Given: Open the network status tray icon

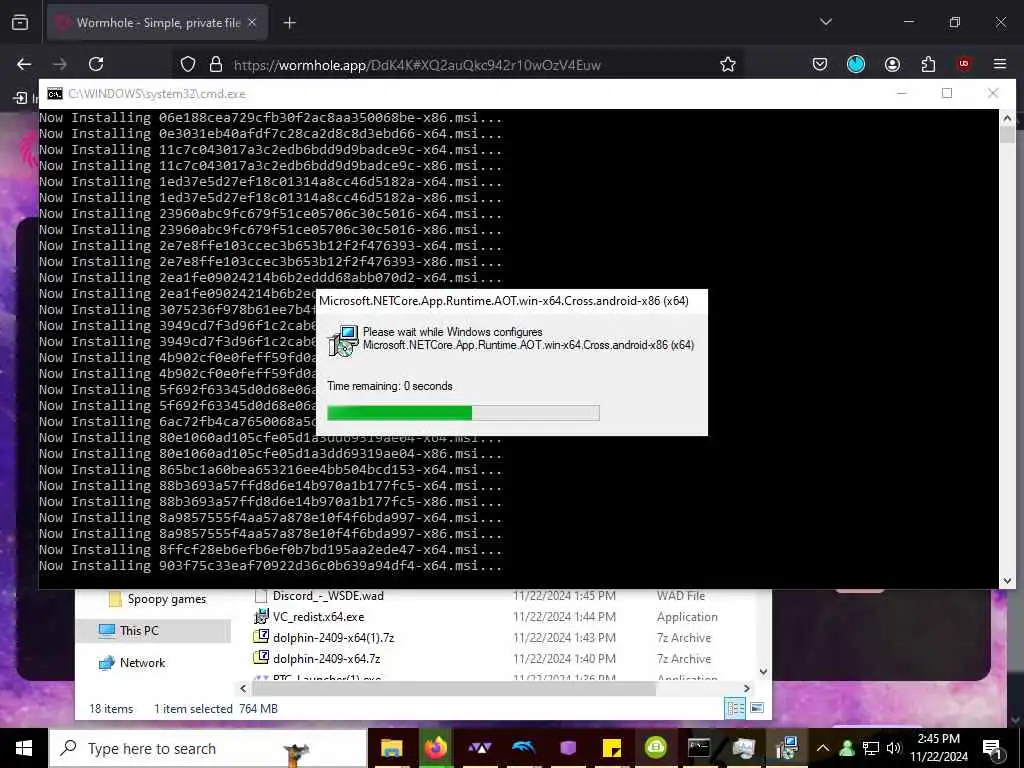Looking at the screenshot, I should pyautogui.click(x=871, y=748).
